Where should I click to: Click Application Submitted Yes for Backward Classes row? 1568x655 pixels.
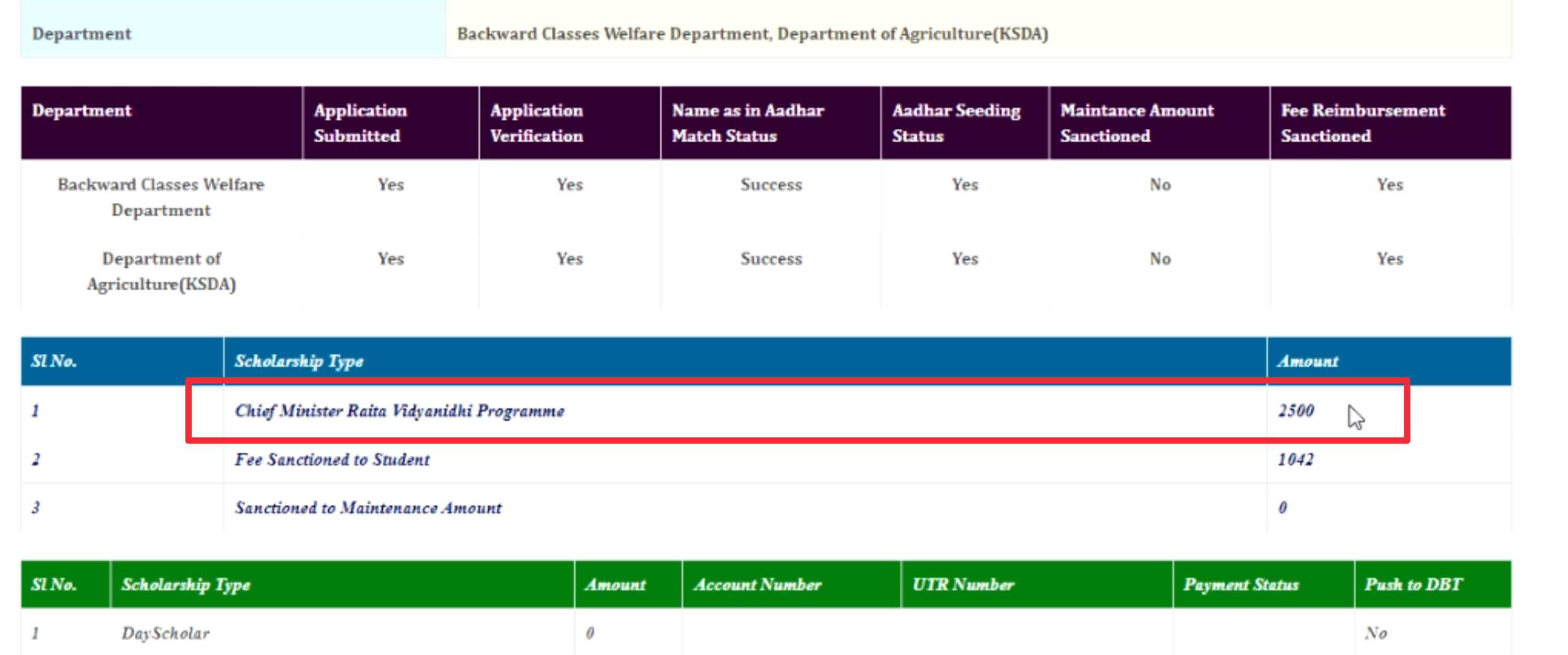(391, 184)
